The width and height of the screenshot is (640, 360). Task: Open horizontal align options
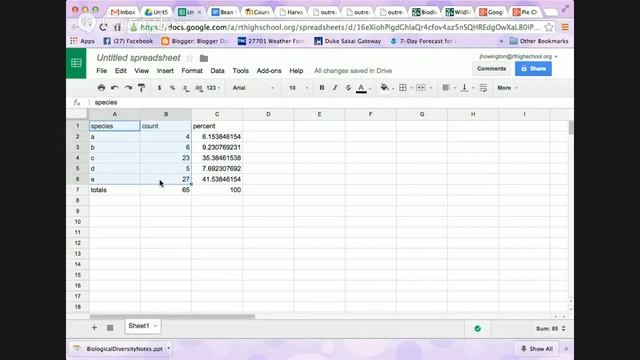tap(446, 88)
